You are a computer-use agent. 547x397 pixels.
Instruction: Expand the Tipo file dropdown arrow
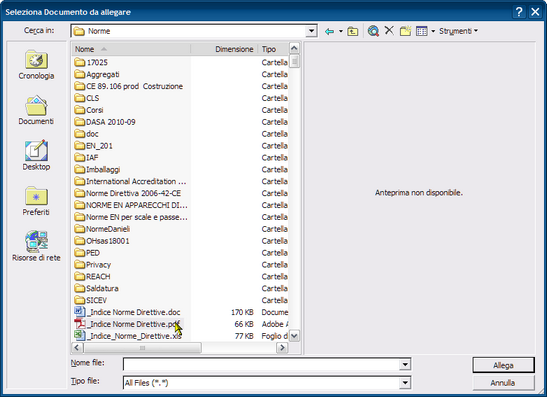pos(405,383)
